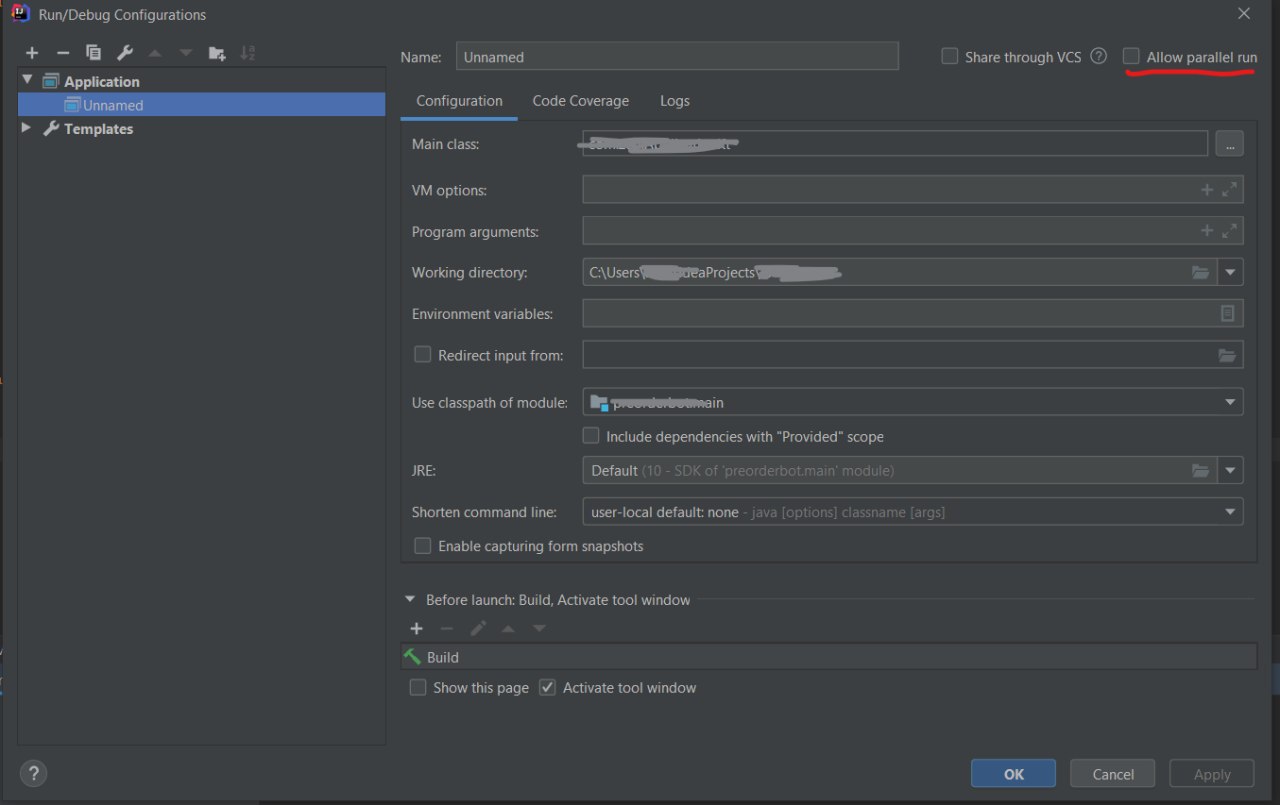Screen dimensions: 1280x805
Task: Add a Before launch task
Action: (417, 629)
